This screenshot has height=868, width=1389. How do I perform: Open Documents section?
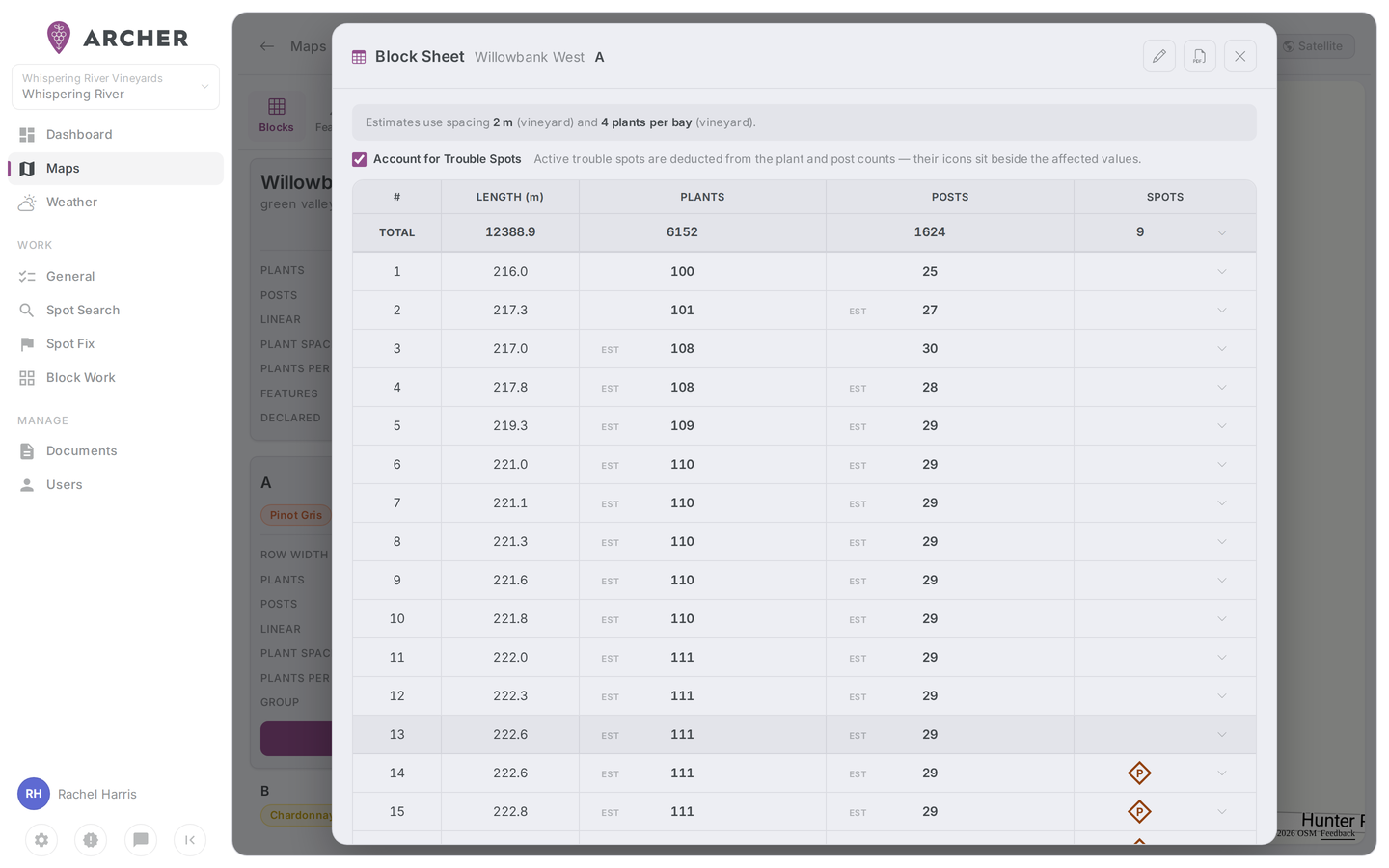[116, 450]
